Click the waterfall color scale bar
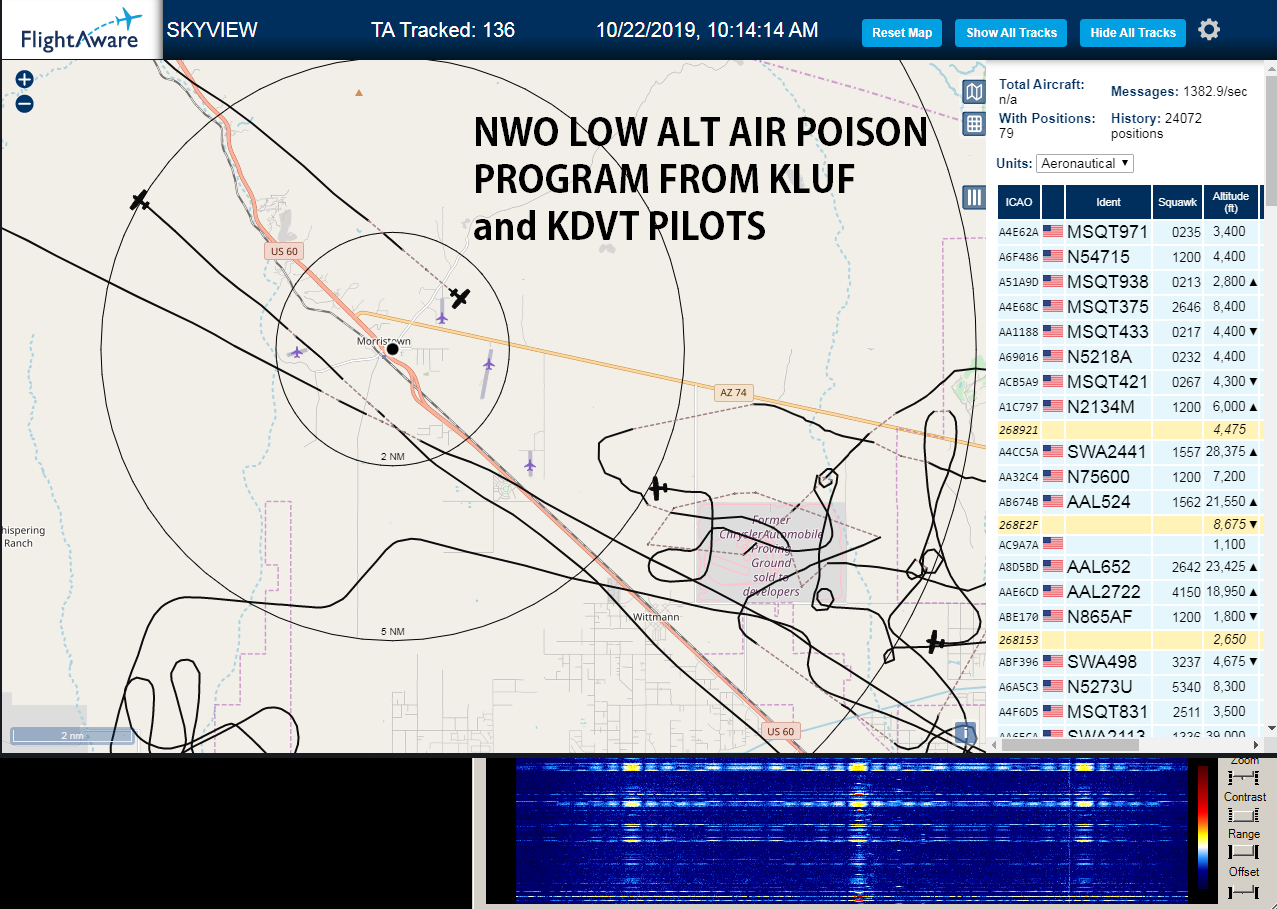The width and height of the screenshot is (1277, 909). point(1203,828)
